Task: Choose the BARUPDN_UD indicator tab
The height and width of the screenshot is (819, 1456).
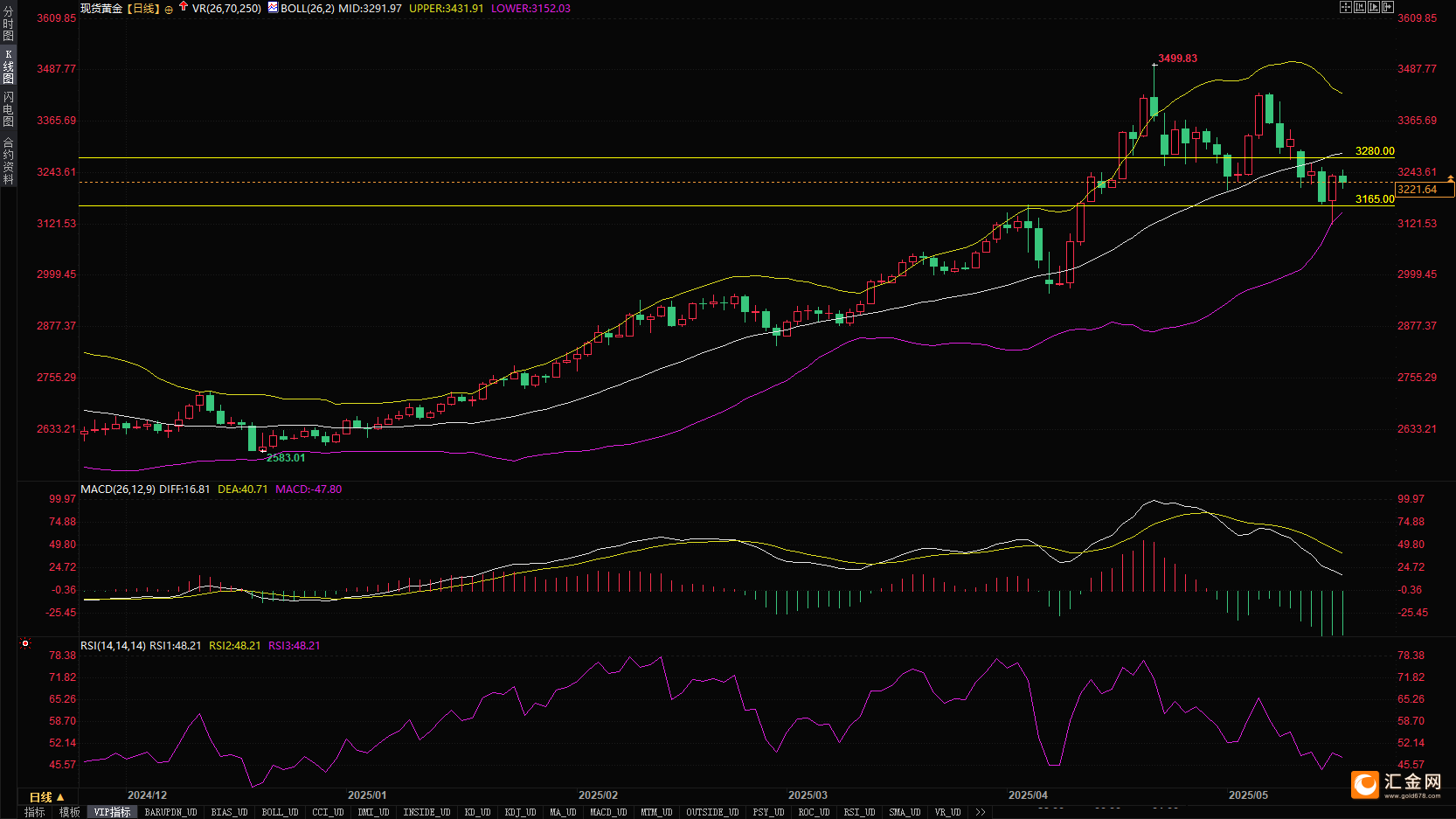Action: (x=171, y=812)
